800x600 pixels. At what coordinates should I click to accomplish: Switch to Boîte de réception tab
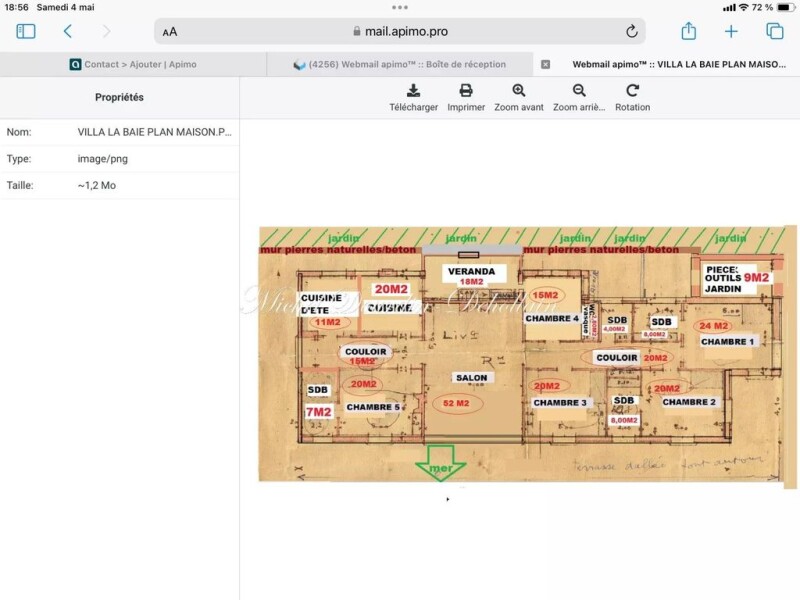coord(400,64)
